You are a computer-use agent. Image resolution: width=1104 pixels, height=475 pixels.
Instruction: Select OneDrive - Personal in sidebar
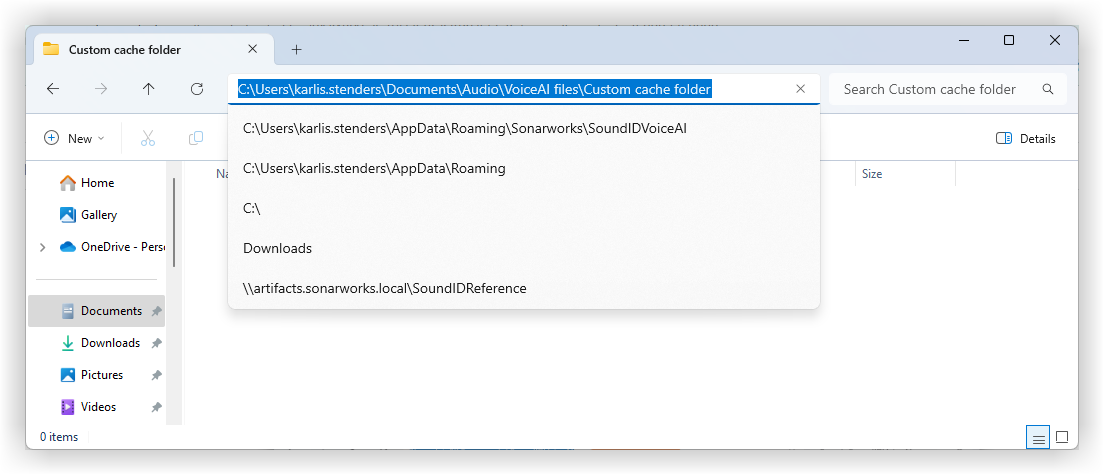coord(113,247)
